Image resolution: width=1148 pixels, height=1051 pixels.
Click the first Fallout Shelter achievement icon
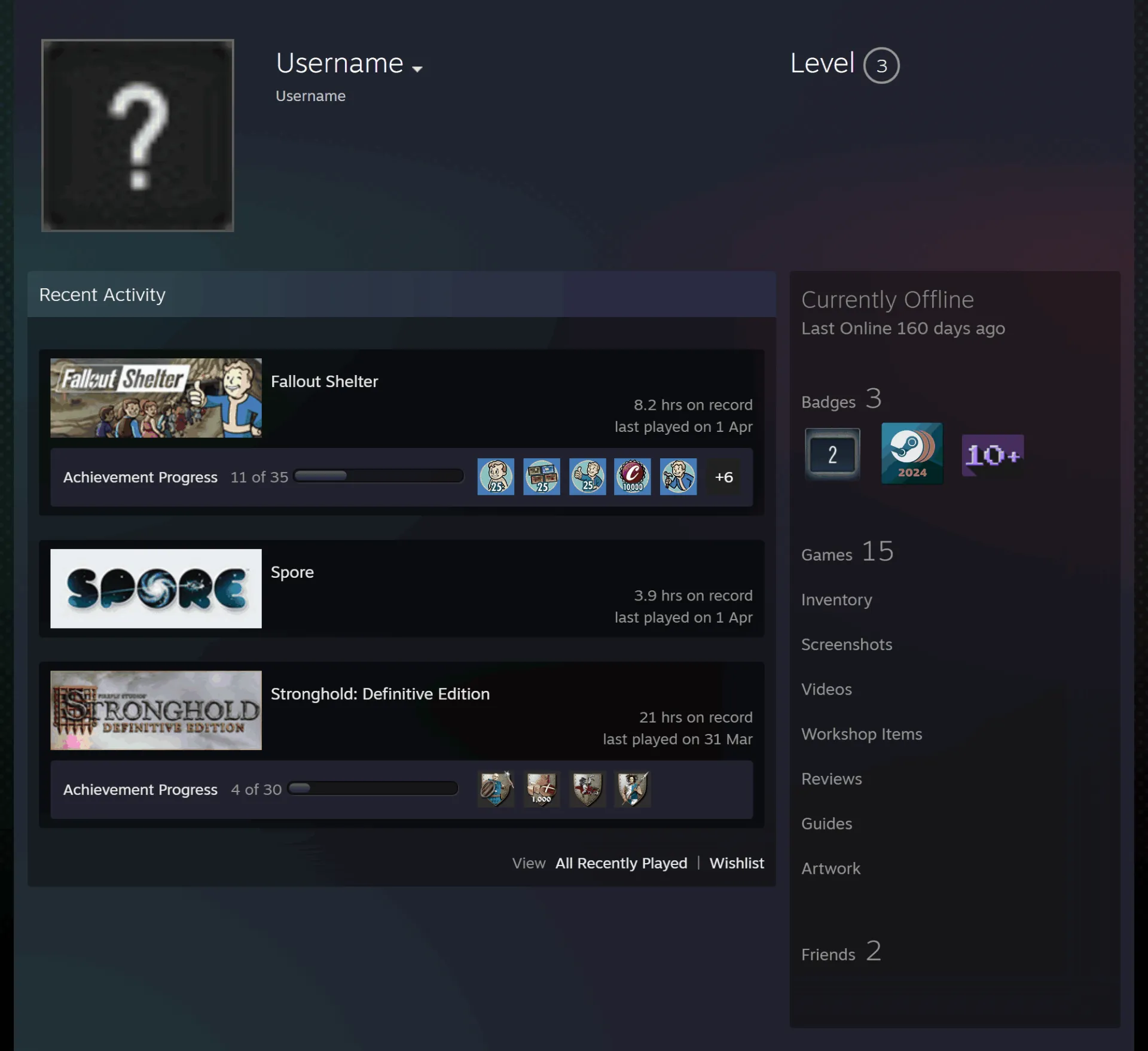pyautogui.click(x=496, y=477)
